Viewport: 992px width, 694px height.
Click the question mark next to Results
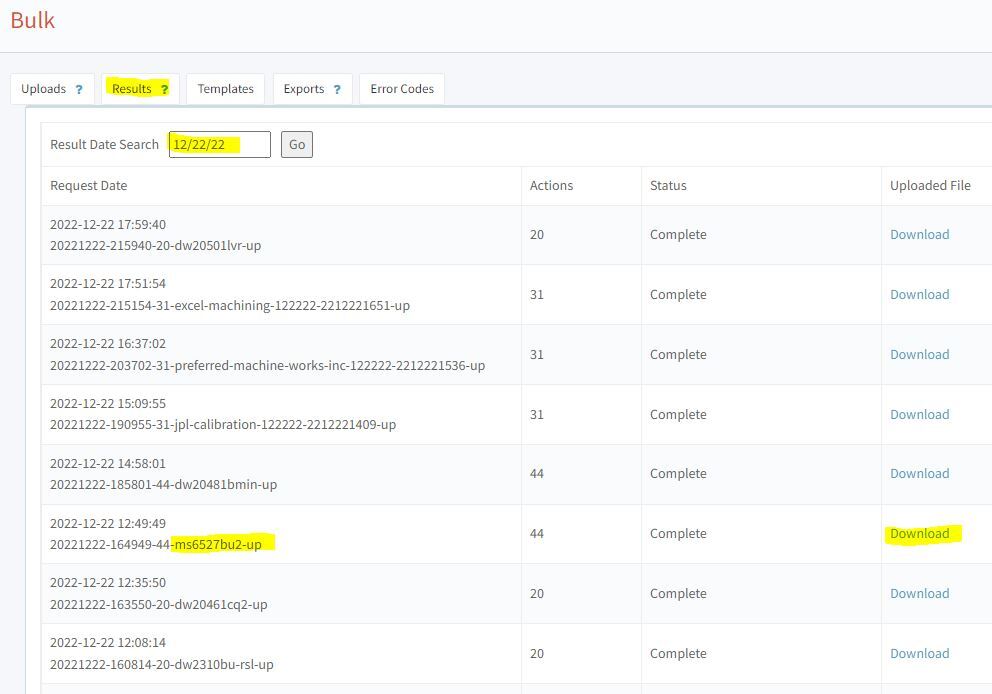click(x=164, y=89)
